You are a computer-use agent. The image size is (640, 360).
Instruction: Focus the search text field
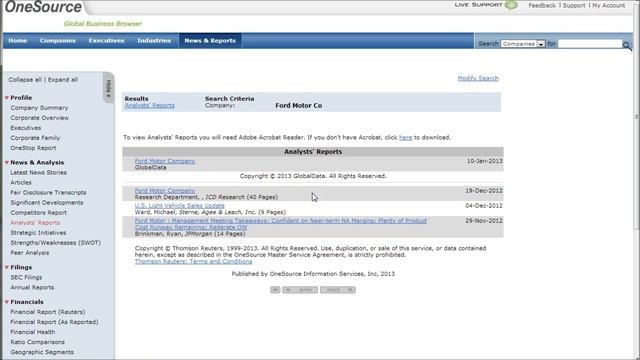click(x=589, y=44)
